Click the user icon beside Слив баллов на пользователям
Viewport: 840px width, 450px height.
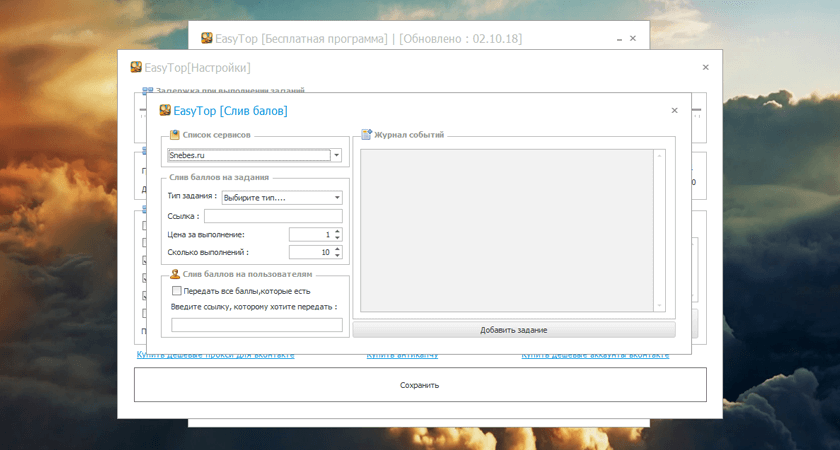pyautogui.click(x=175, y=274)
